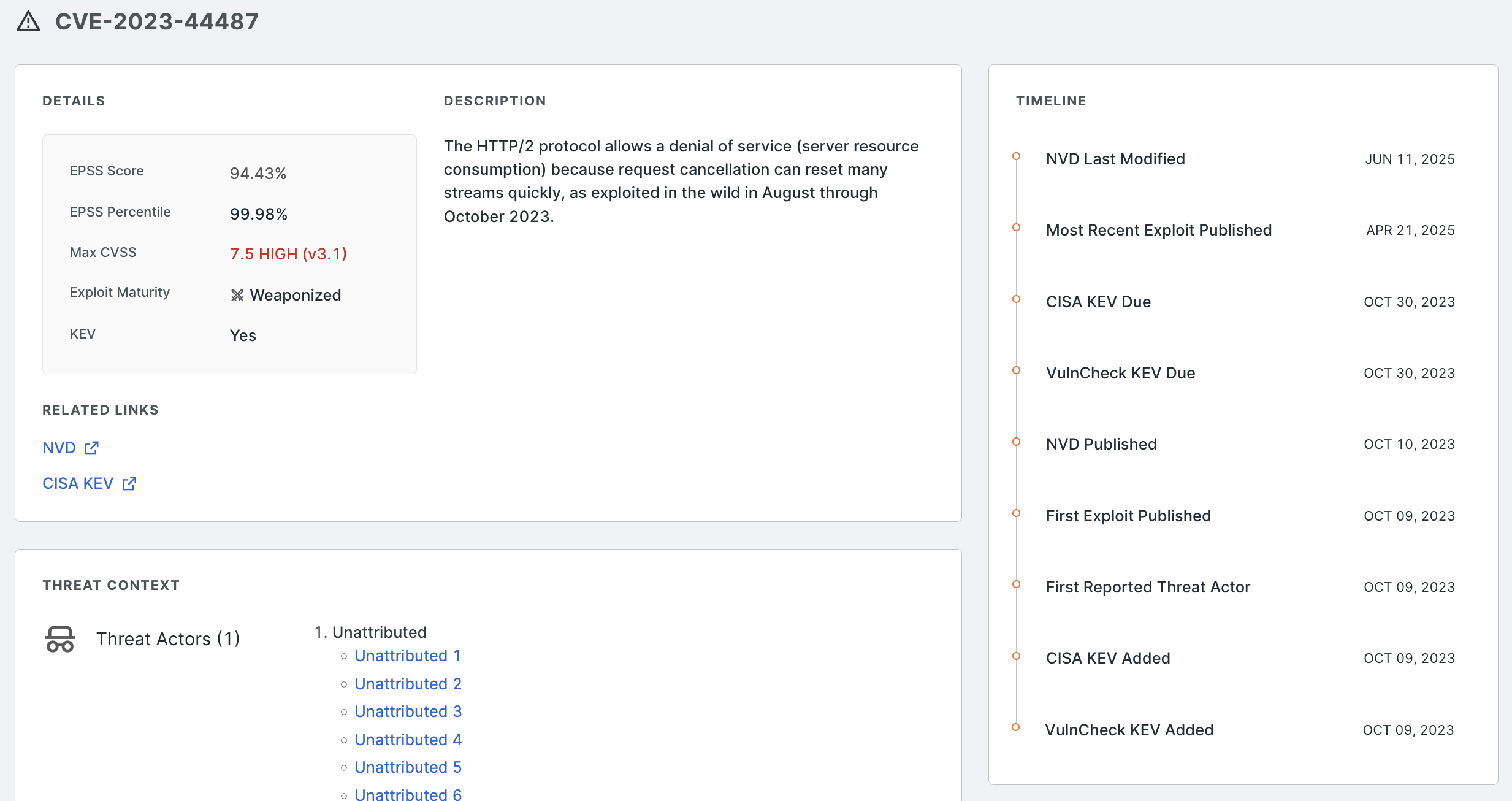This screenshot has width=1512, height=801.
Task: Click the EPSS Percentile label
Action: (x=120, y=212)
